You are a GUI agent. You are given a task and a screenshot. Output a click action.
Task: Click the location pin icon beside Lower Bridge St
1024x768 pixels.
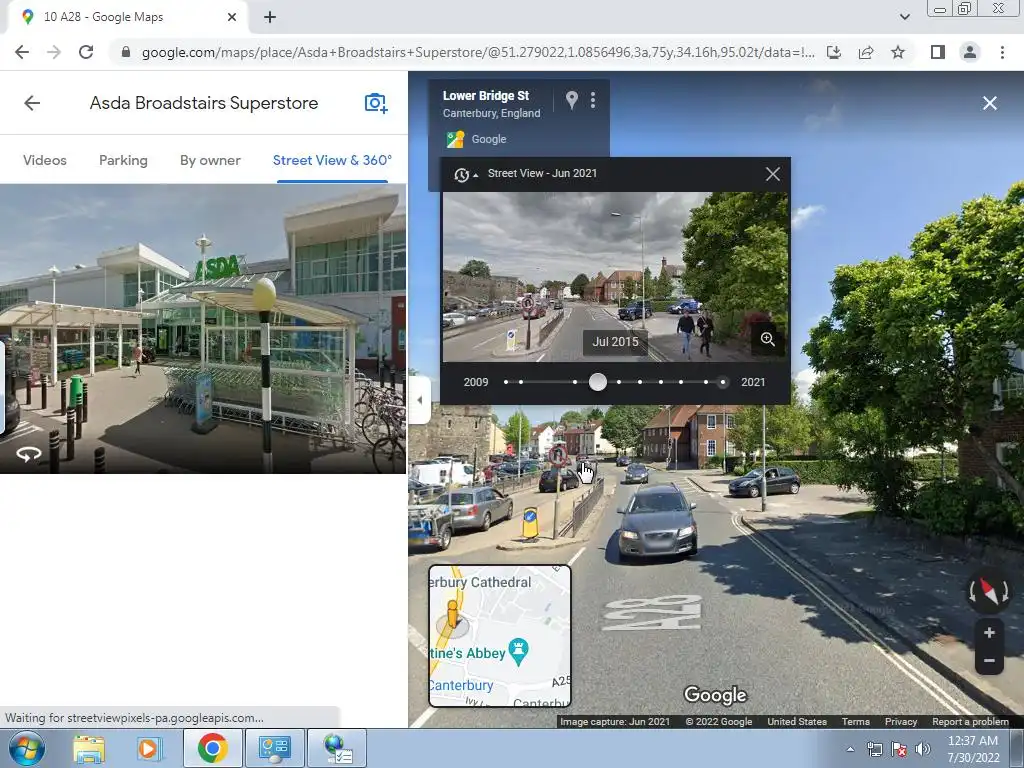tap(571, 100)
